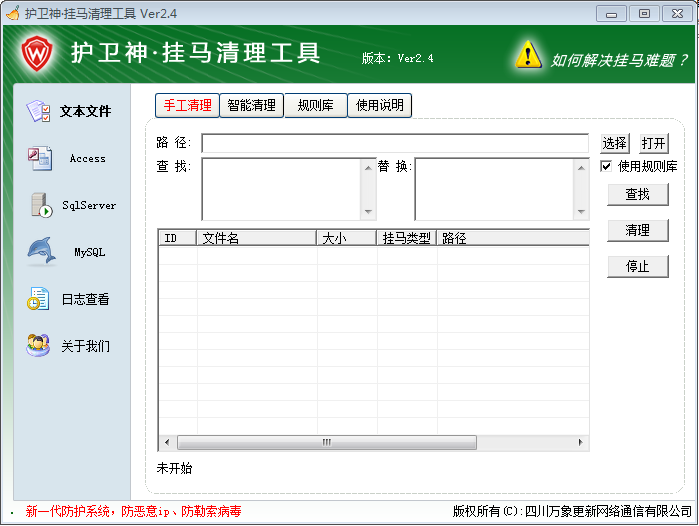The width and height of the screenshot is (699, 526).
Task: Click the results list scroll-right arrow
Action: click(x=580, y=442)
